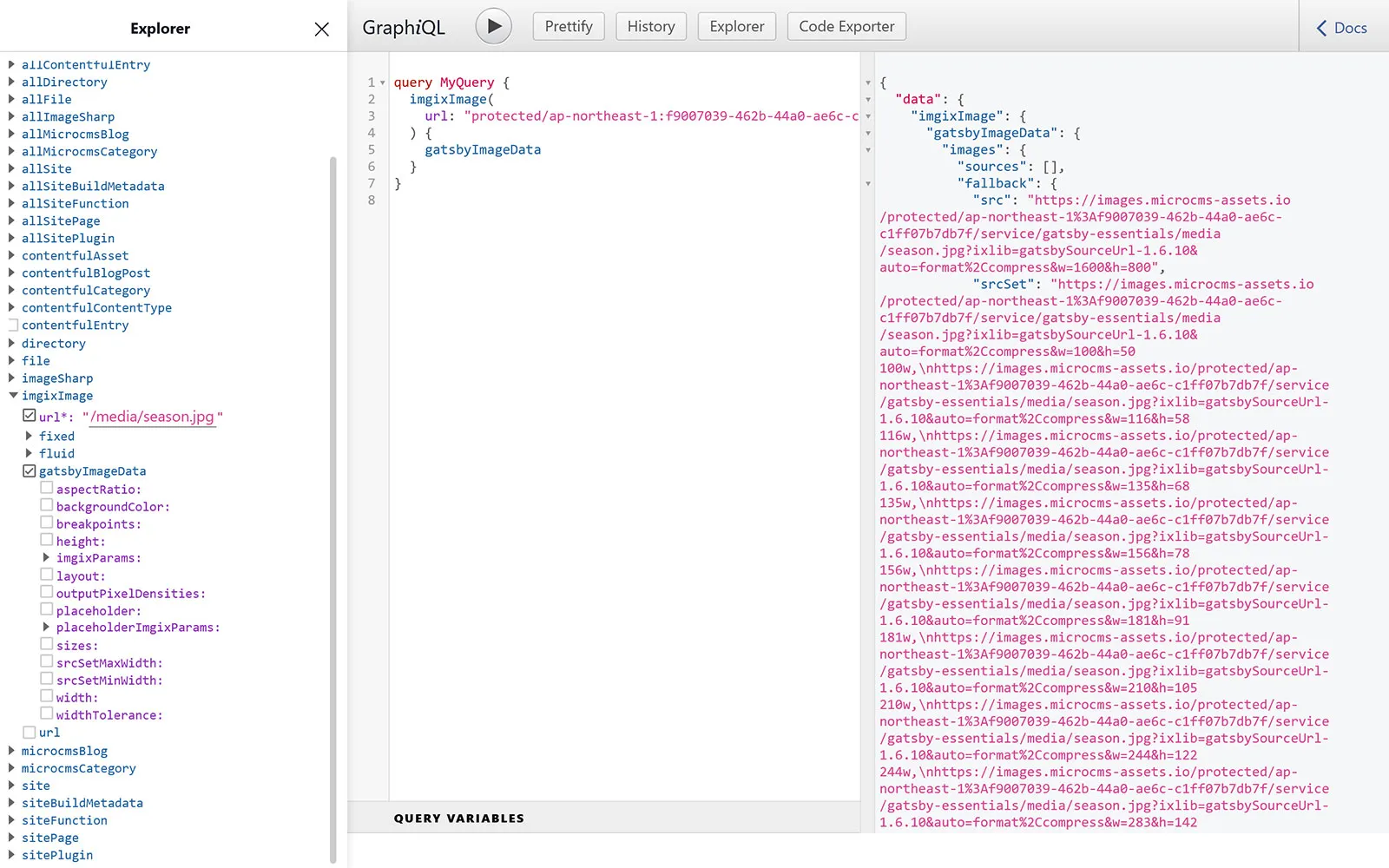Click the url value input /media/season.jpg
Image resolution: width=1389 pixels, height=868 pixels.
coord(153,417)
